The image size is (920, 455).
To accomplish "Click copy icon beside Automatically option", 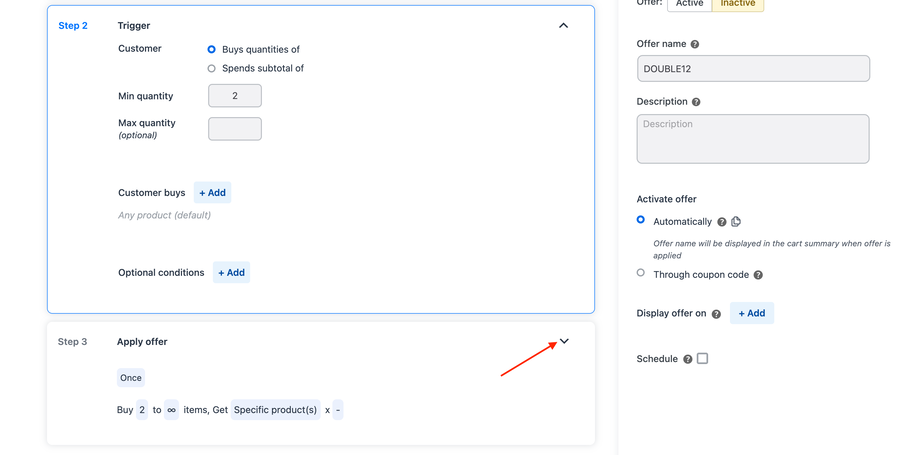I will pos(736,222).
